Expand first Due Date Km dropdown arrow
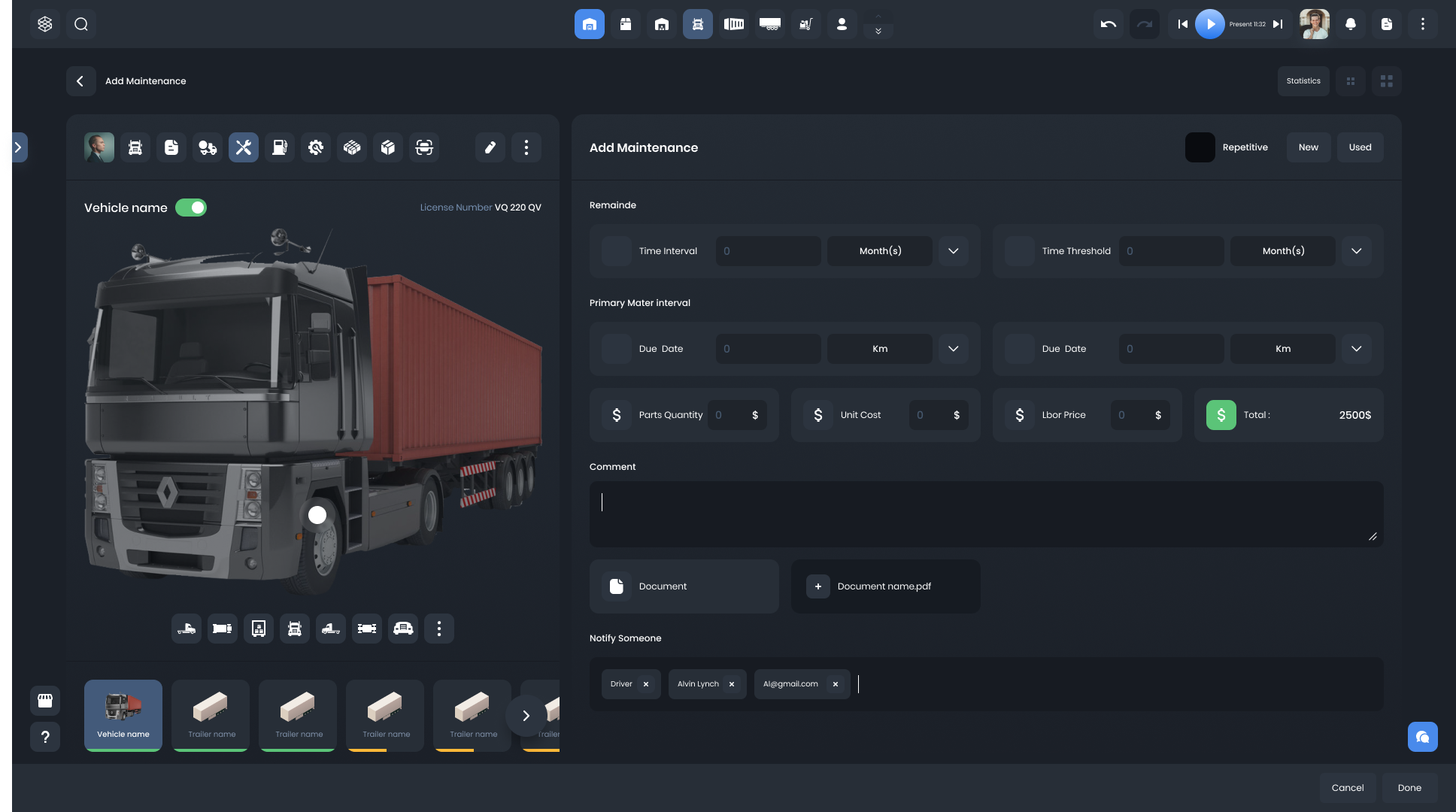This screenshot has width=1456, height=812. tap(954, 349)
